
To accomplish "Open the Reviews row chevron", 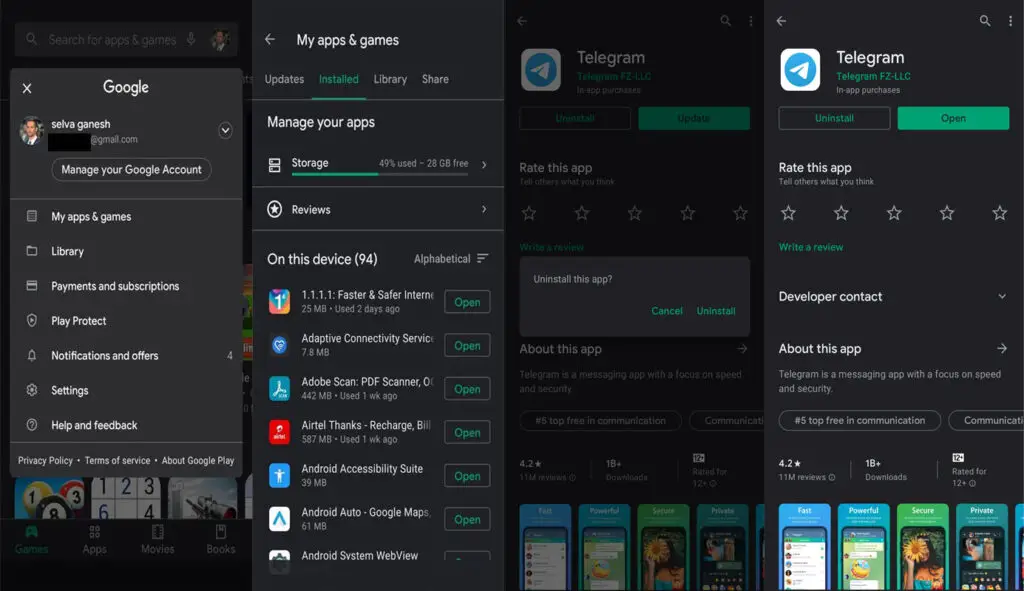I will 484,209.
